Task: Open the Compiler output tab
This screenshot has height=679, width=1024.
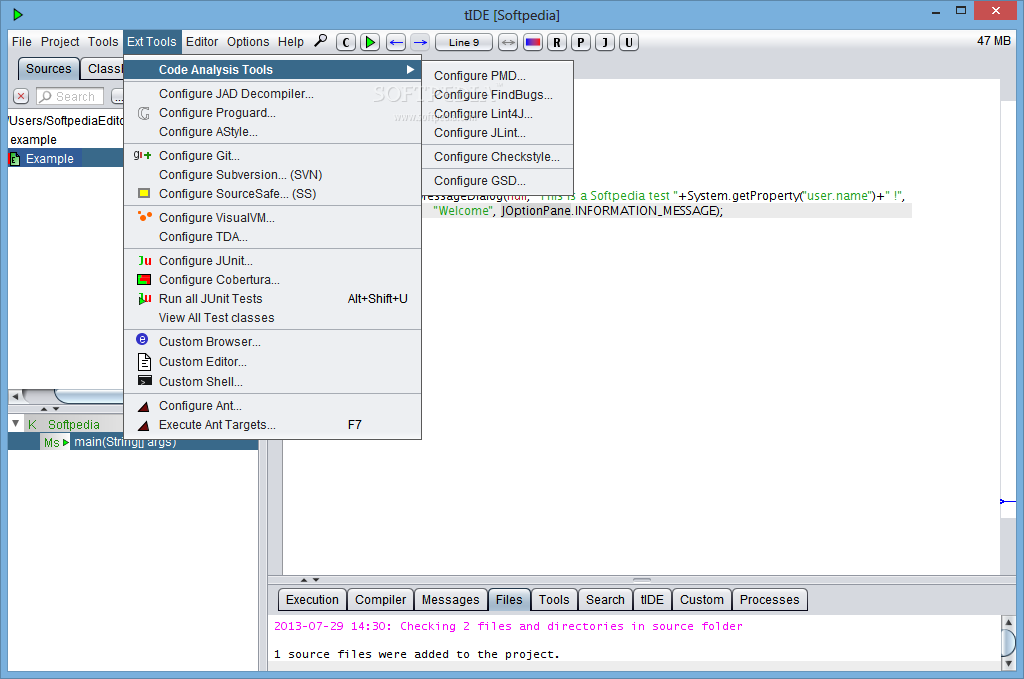Action: pyautogui.click(x=380, y=599)
